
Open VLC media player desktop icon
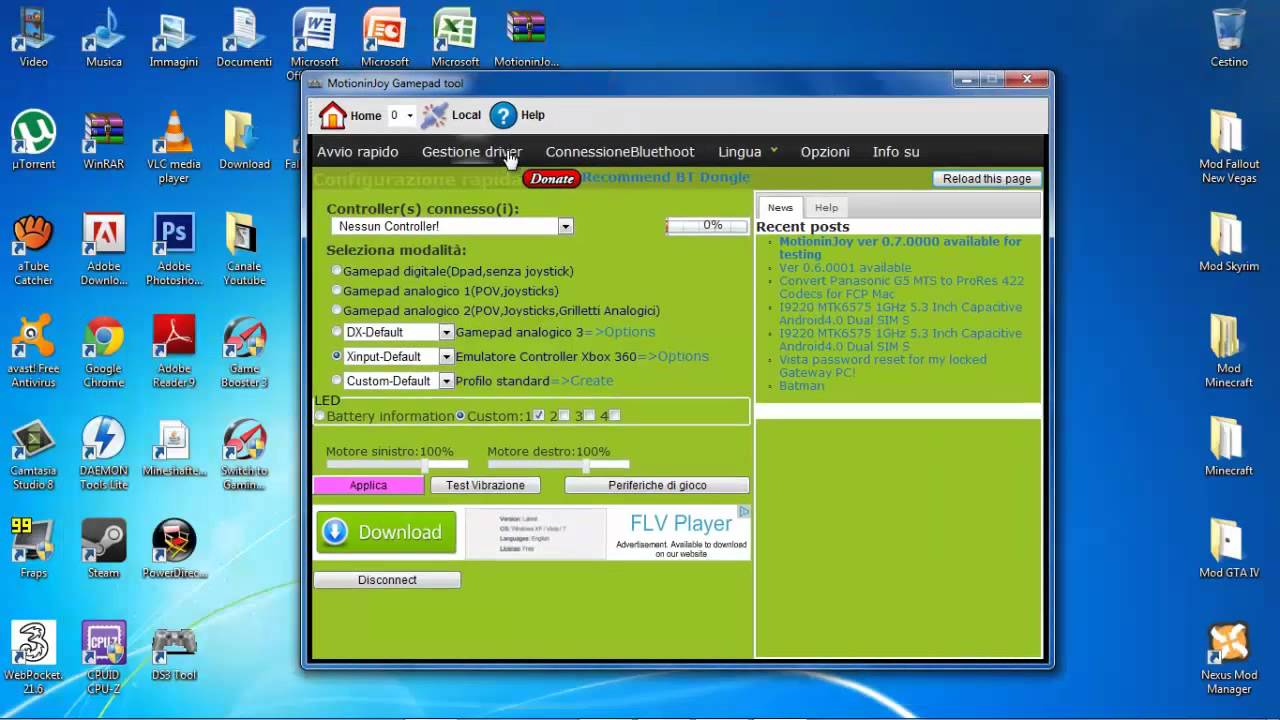(x=174, y=147)
